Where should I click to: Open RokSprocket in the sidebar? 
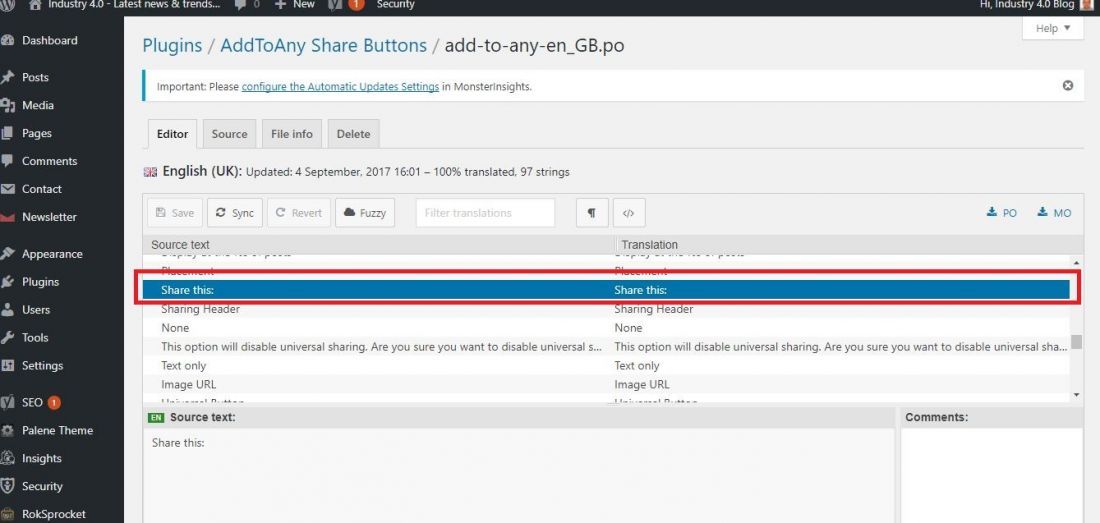[53, 515]
